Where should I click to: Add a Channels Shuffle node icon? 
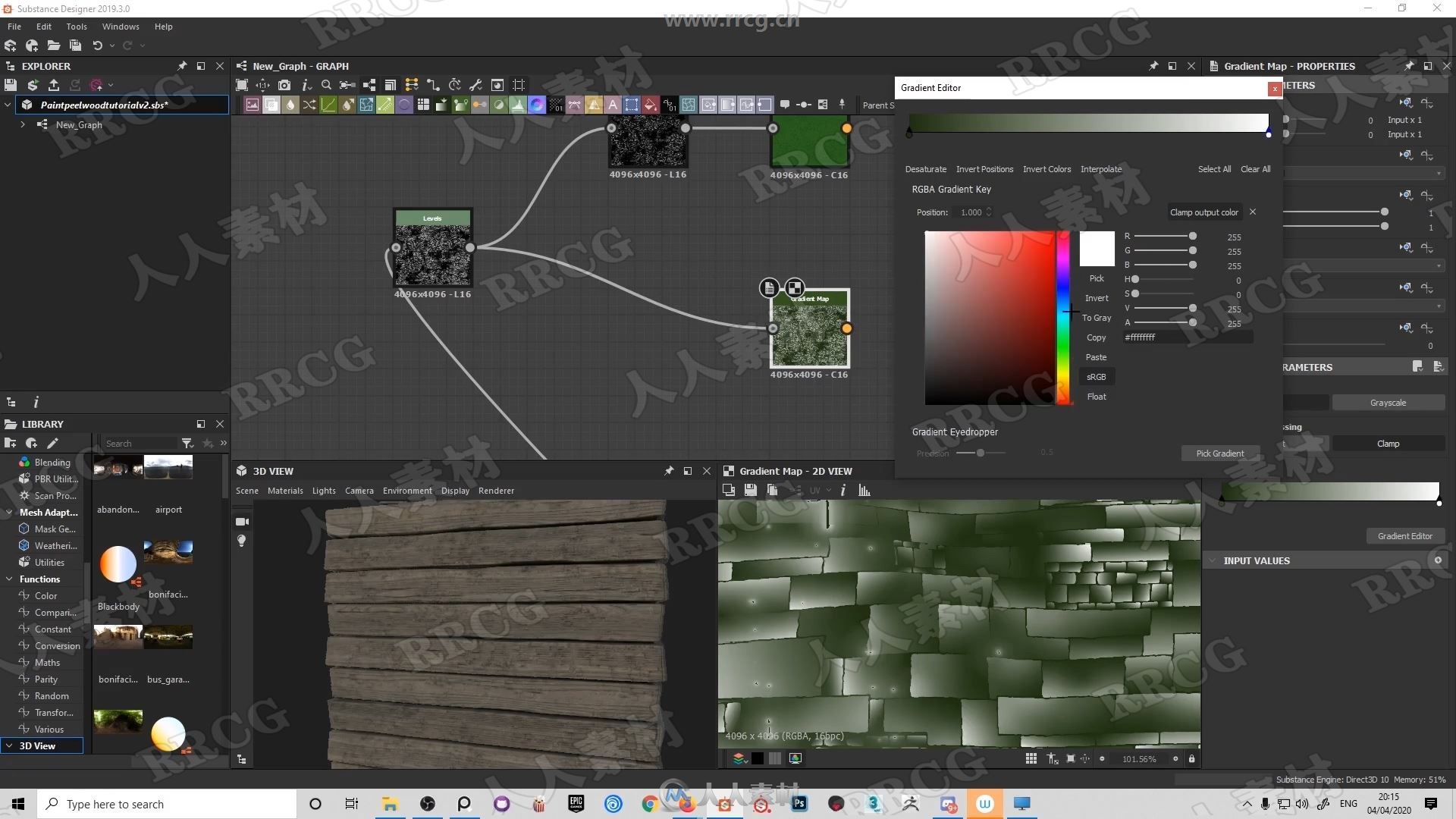pyautogui.click(x=309, y=105)
